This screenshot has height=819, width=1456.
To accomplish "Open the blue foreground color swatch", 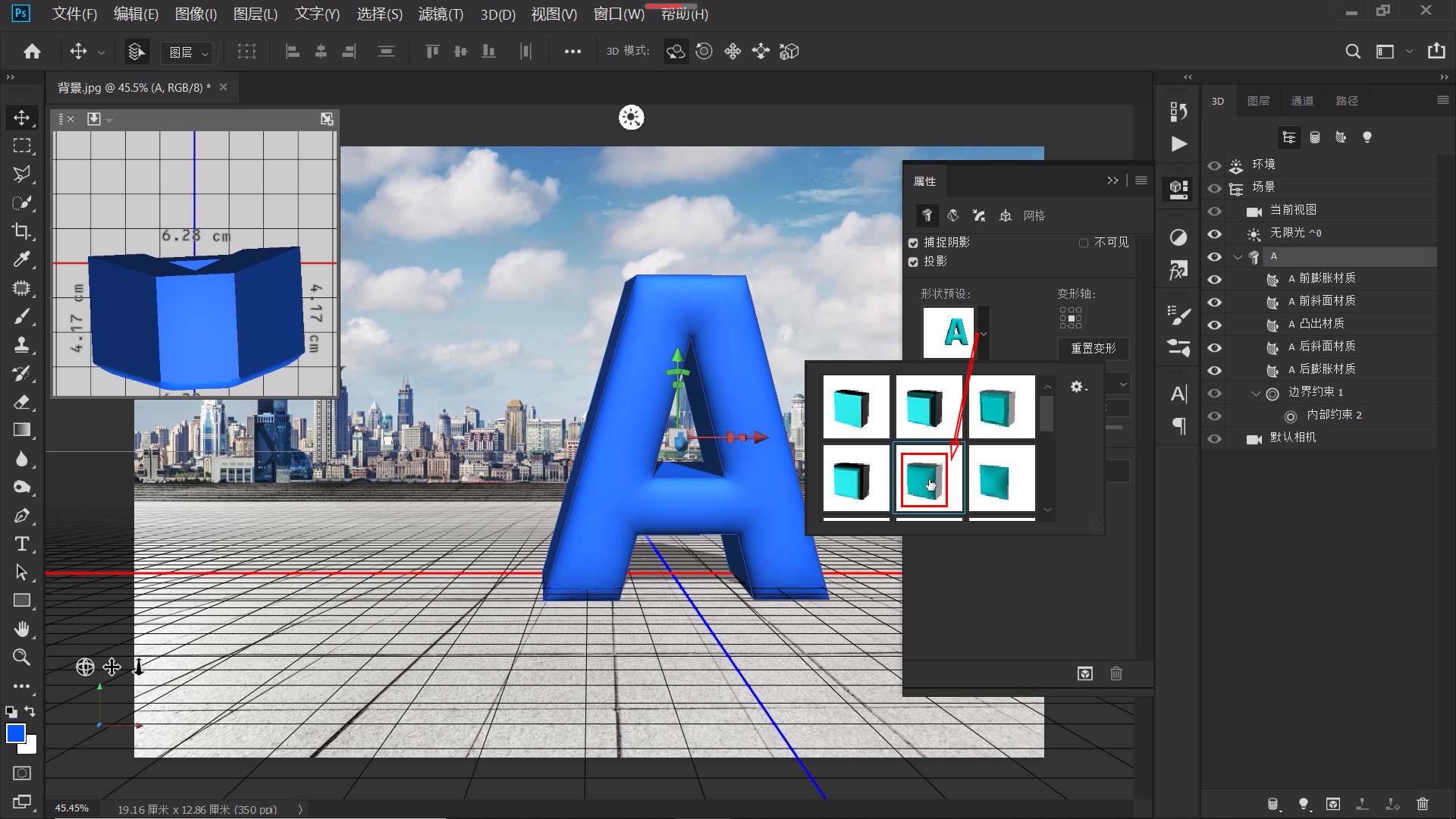I will [15, 733].
